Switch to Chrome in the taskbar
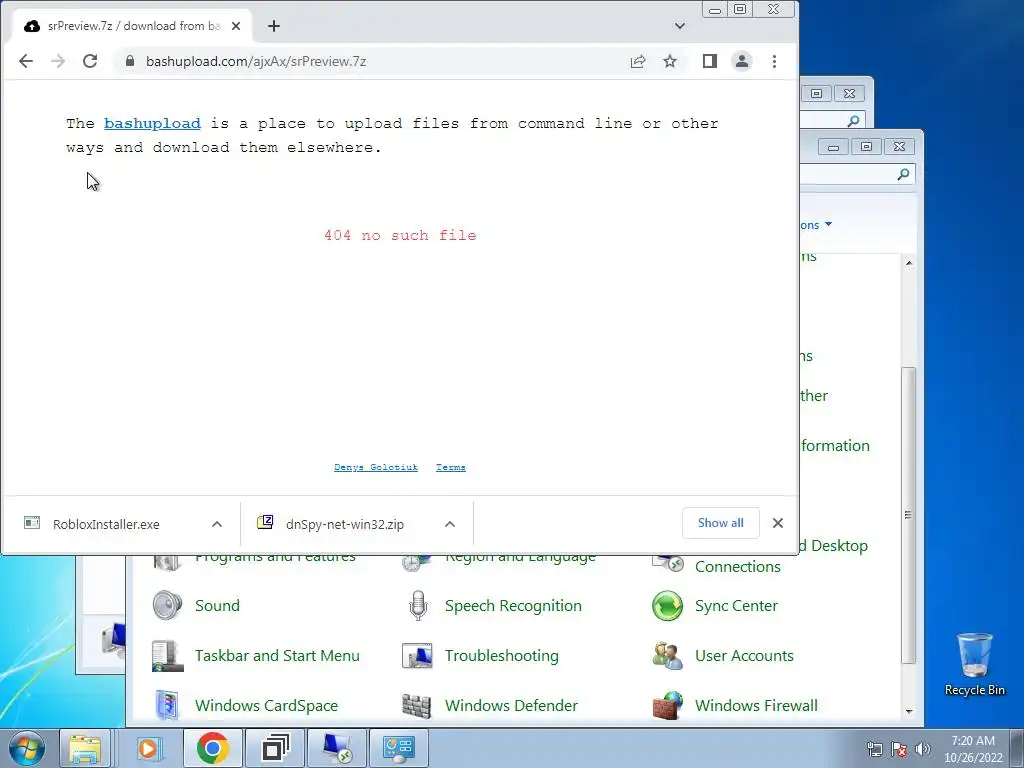Screen dimensions: 1024x768 pyautogui.click(x=212, y=748)
